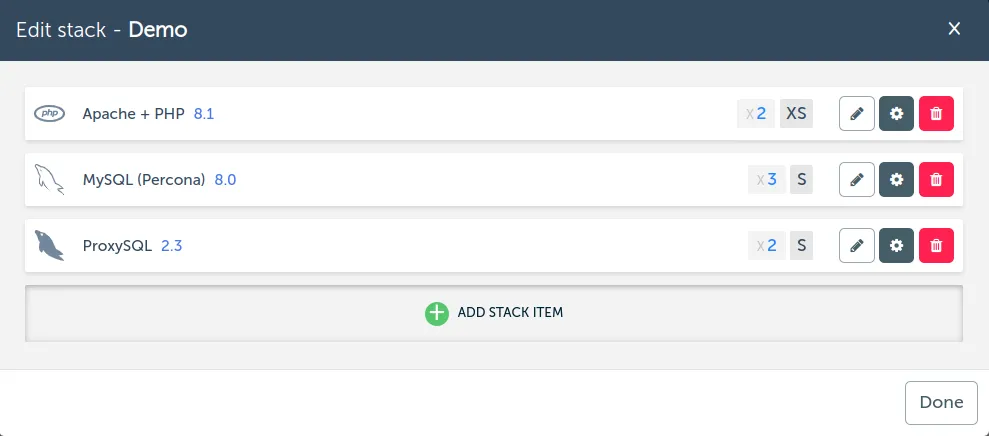Click Apache + PHP instance count x2
Screen dimensions: 989x436
pos(756,114)
